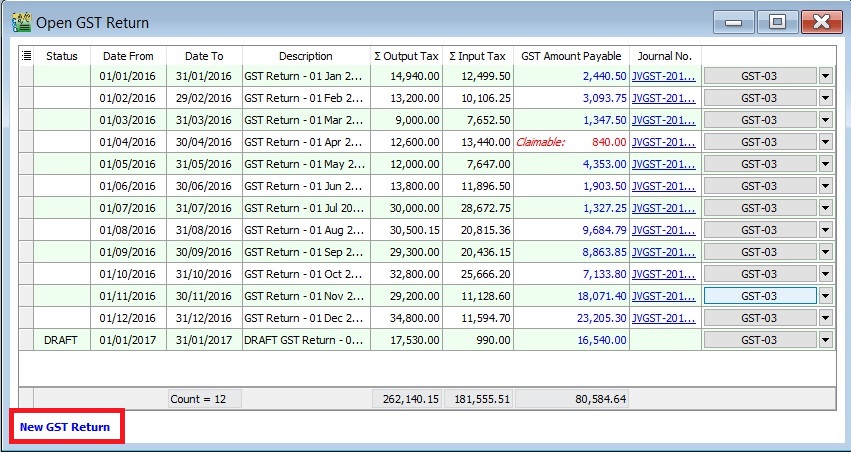Viewport: 851px width, 452px height.
Task: Open journal link for January 2016 return
Action: click(x=663, y=76)
